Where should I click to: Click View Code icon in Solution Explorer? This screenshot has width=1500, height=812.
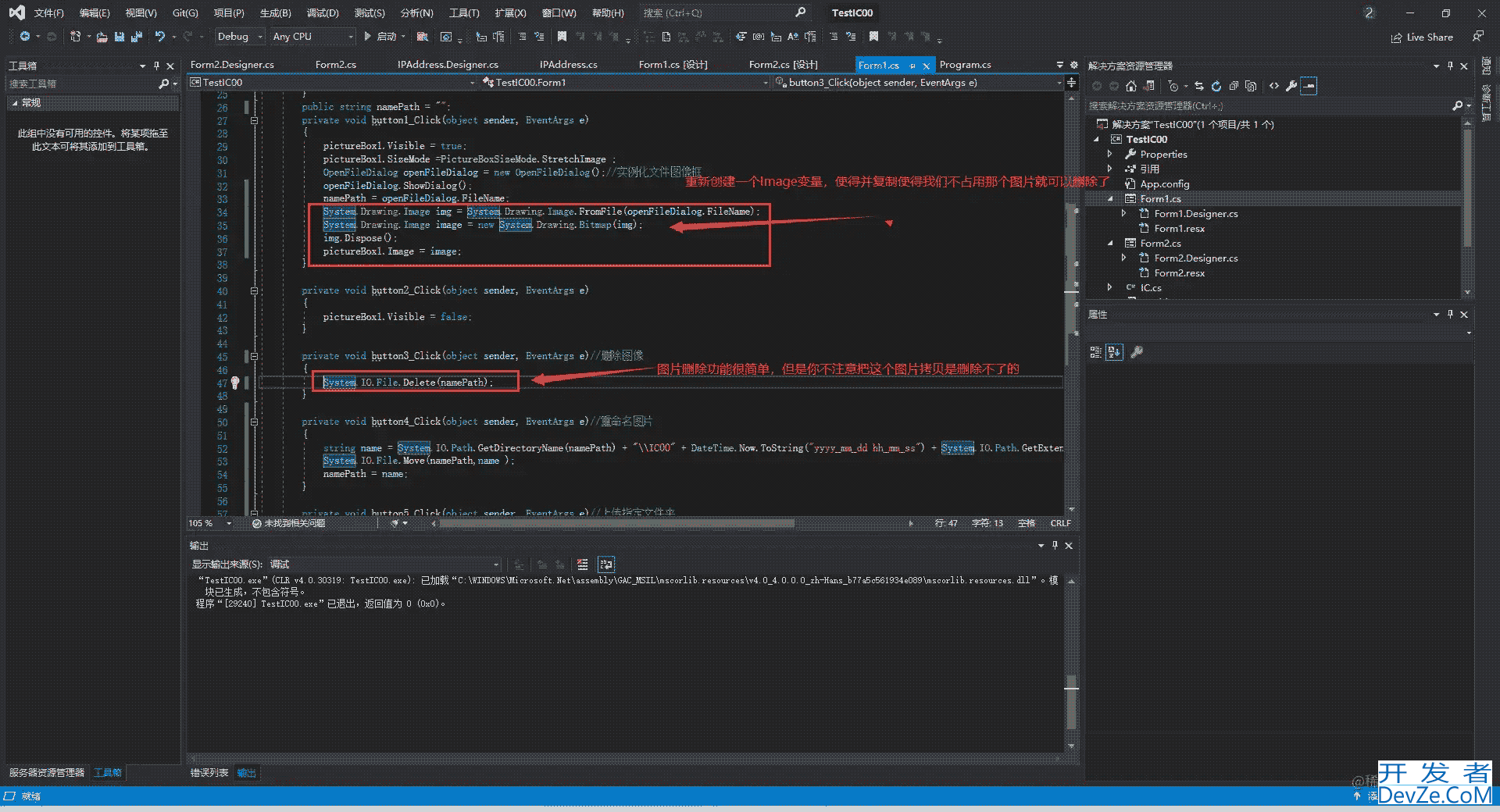click(1274, 86)
